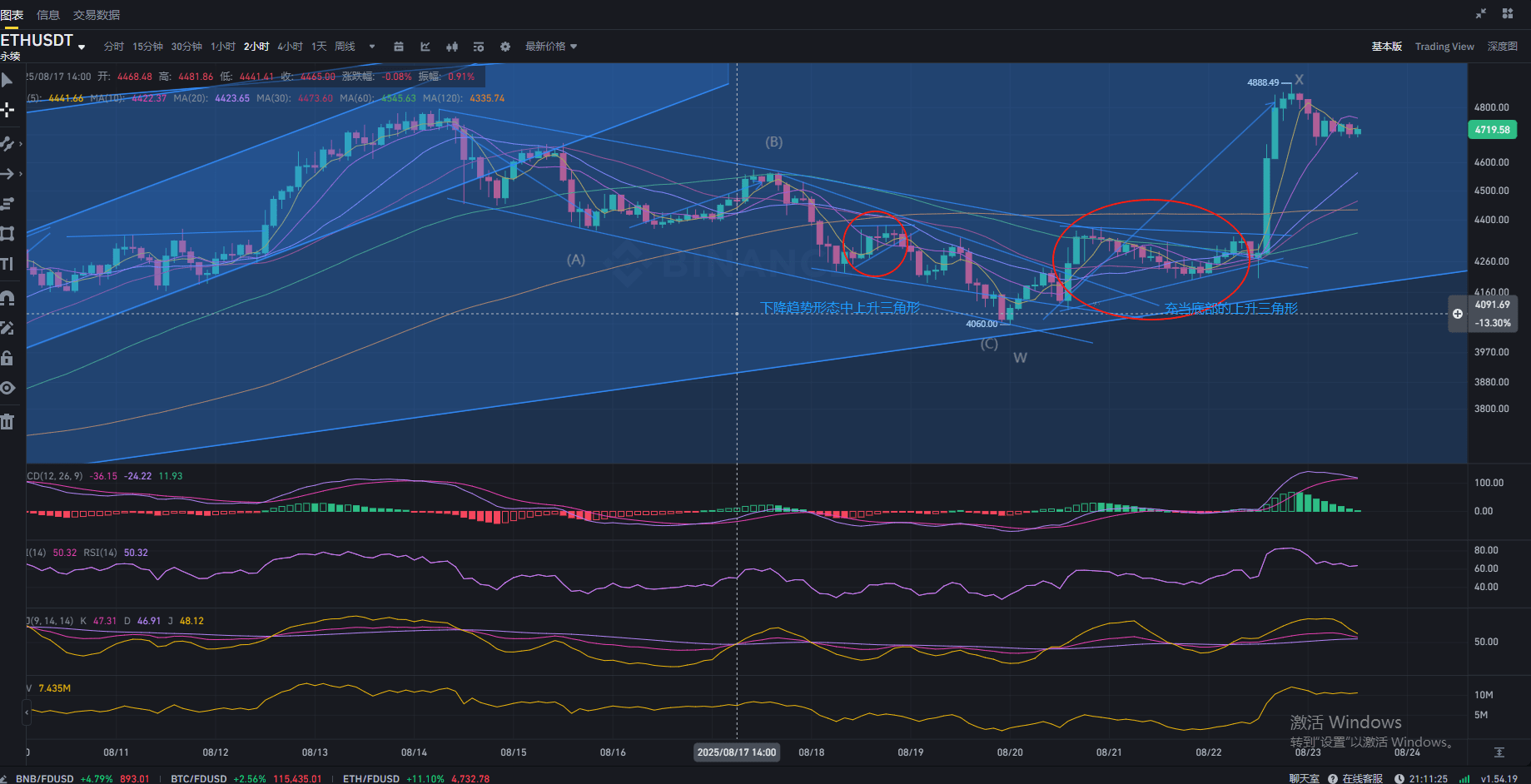Expand the arrow tool submenu arrow

[x=21, y=174]
